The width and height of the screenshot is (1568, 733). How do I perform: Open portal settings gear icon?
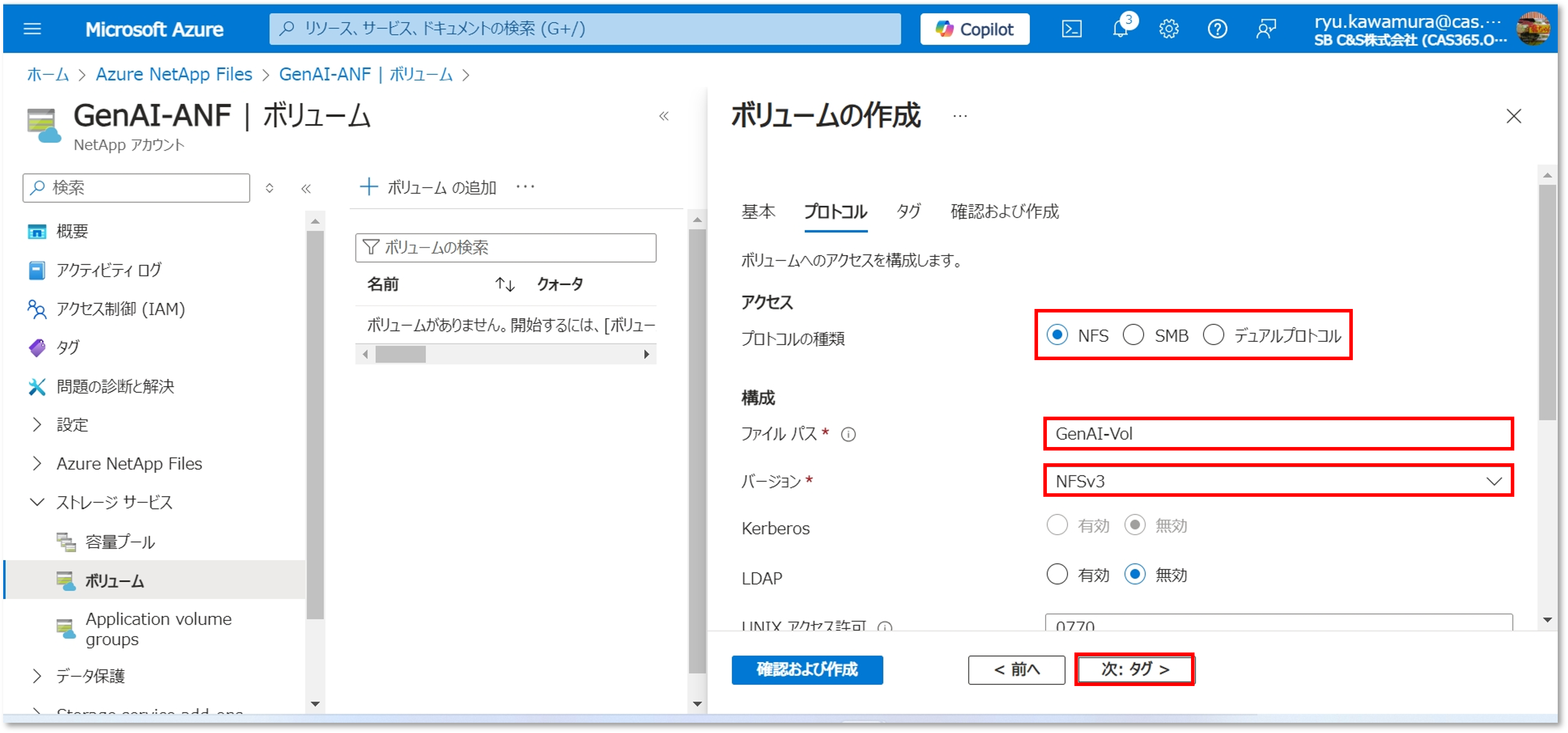pos(1168,29)
